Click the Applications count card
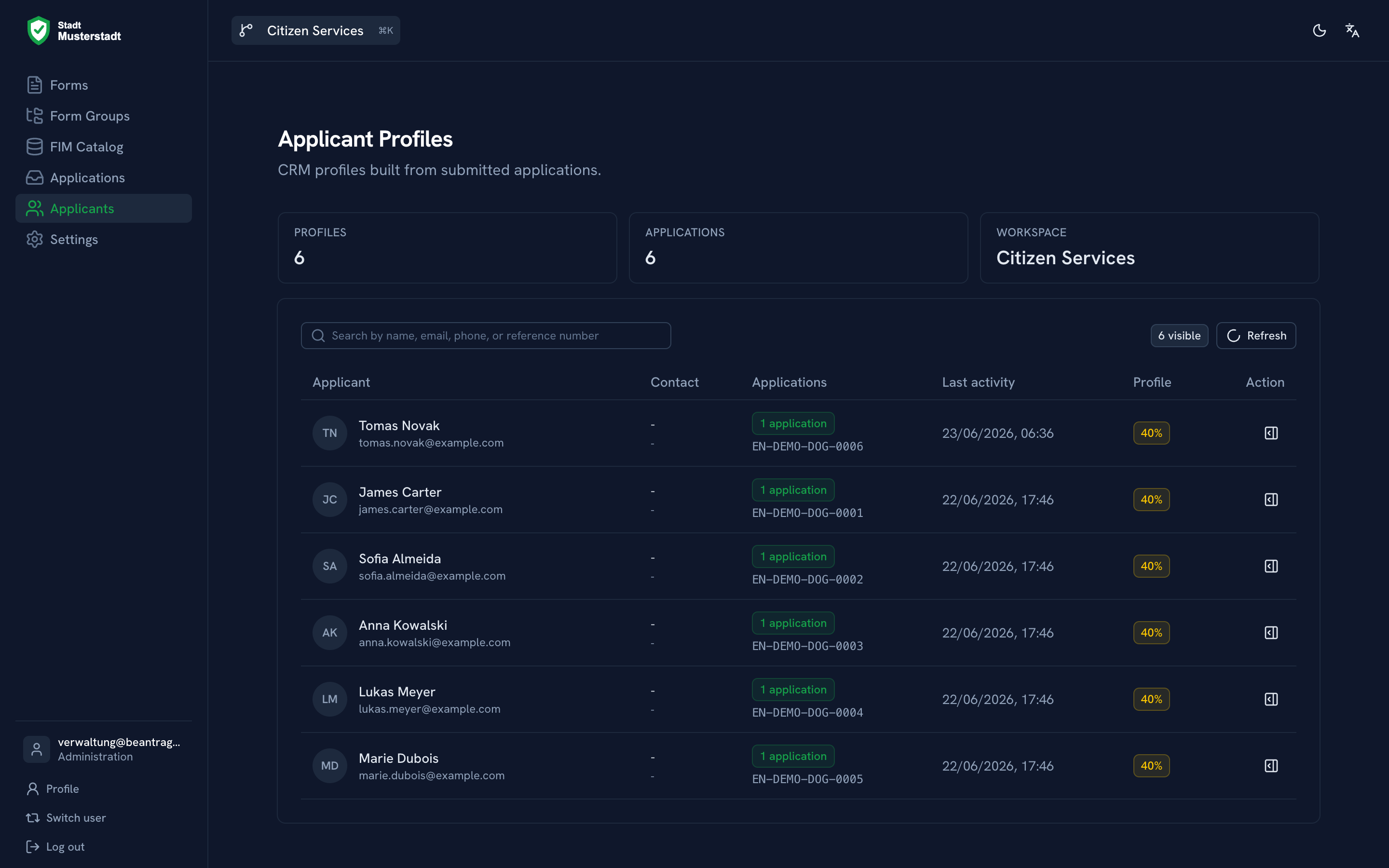Viewport: 1389px width, 868px height. pos(798,248)
